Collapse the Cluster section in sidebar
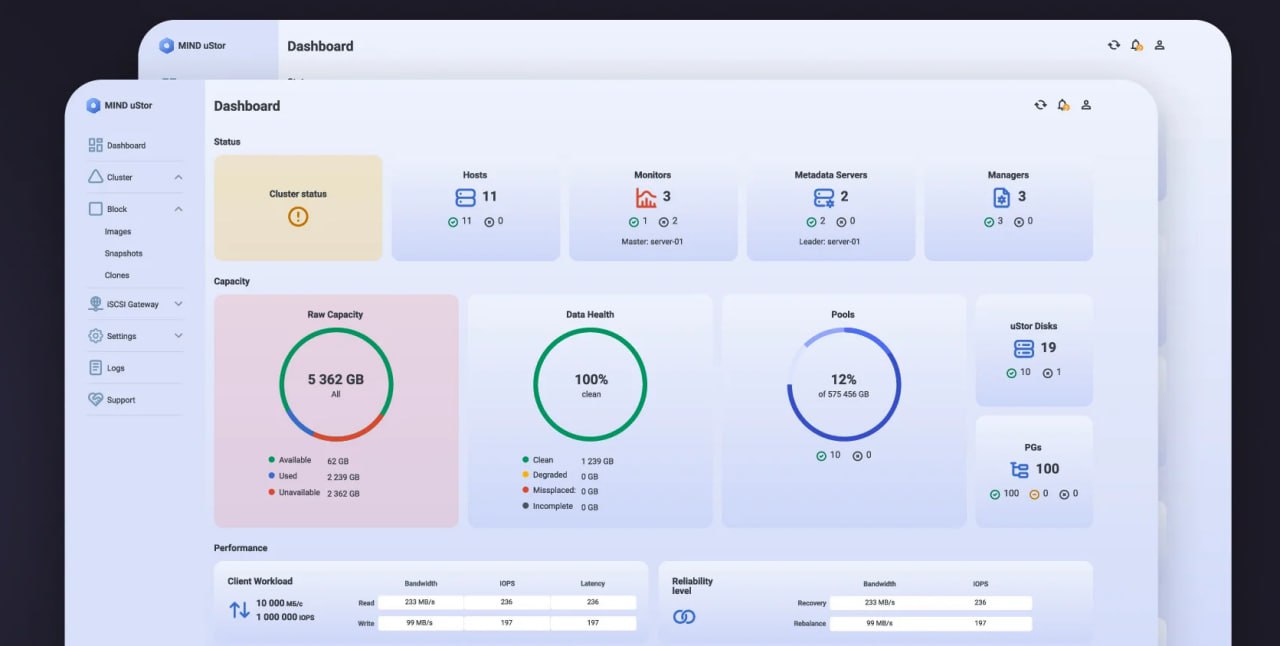Screen dimensions: 1280x646 pyautogui.click(x=178, y=177)
